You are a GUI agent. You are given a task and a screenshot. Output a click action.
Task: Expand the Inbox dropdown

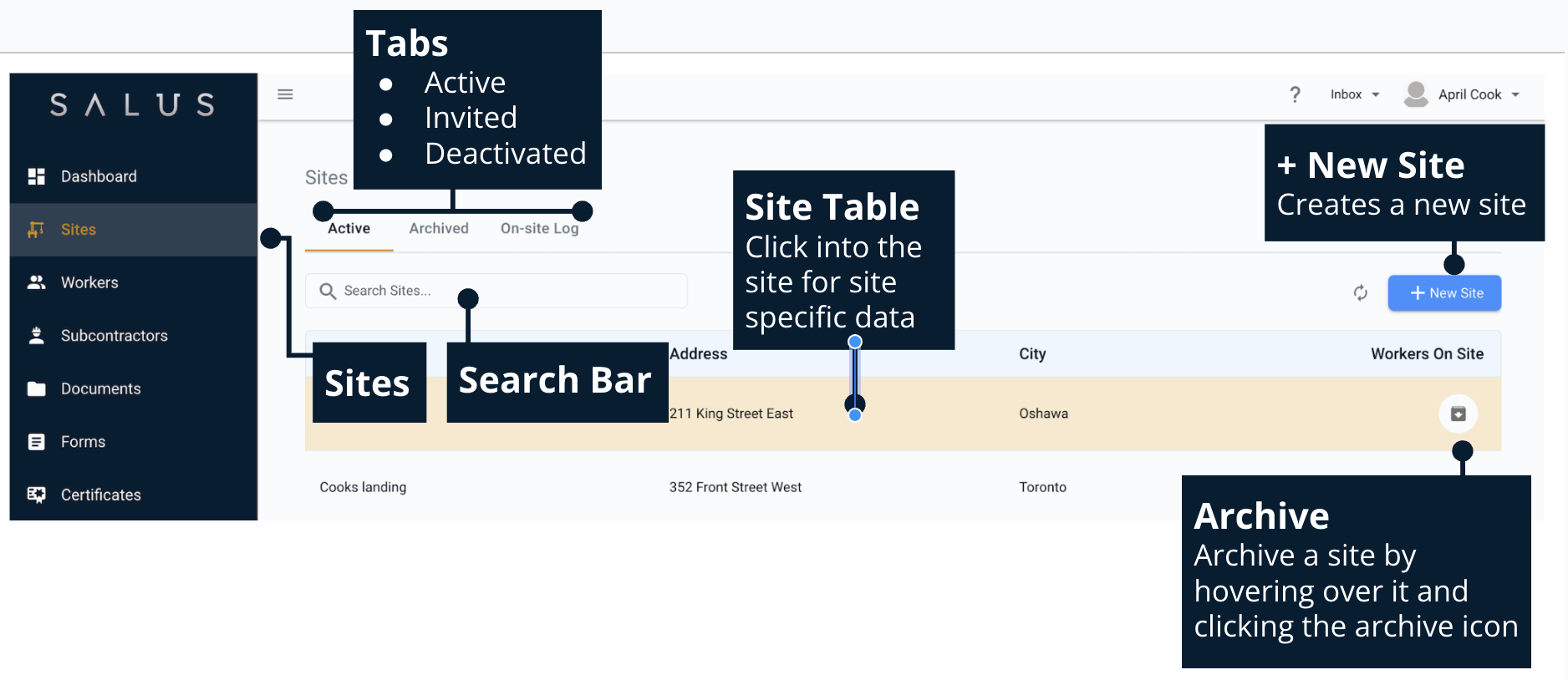(1354, 94)
